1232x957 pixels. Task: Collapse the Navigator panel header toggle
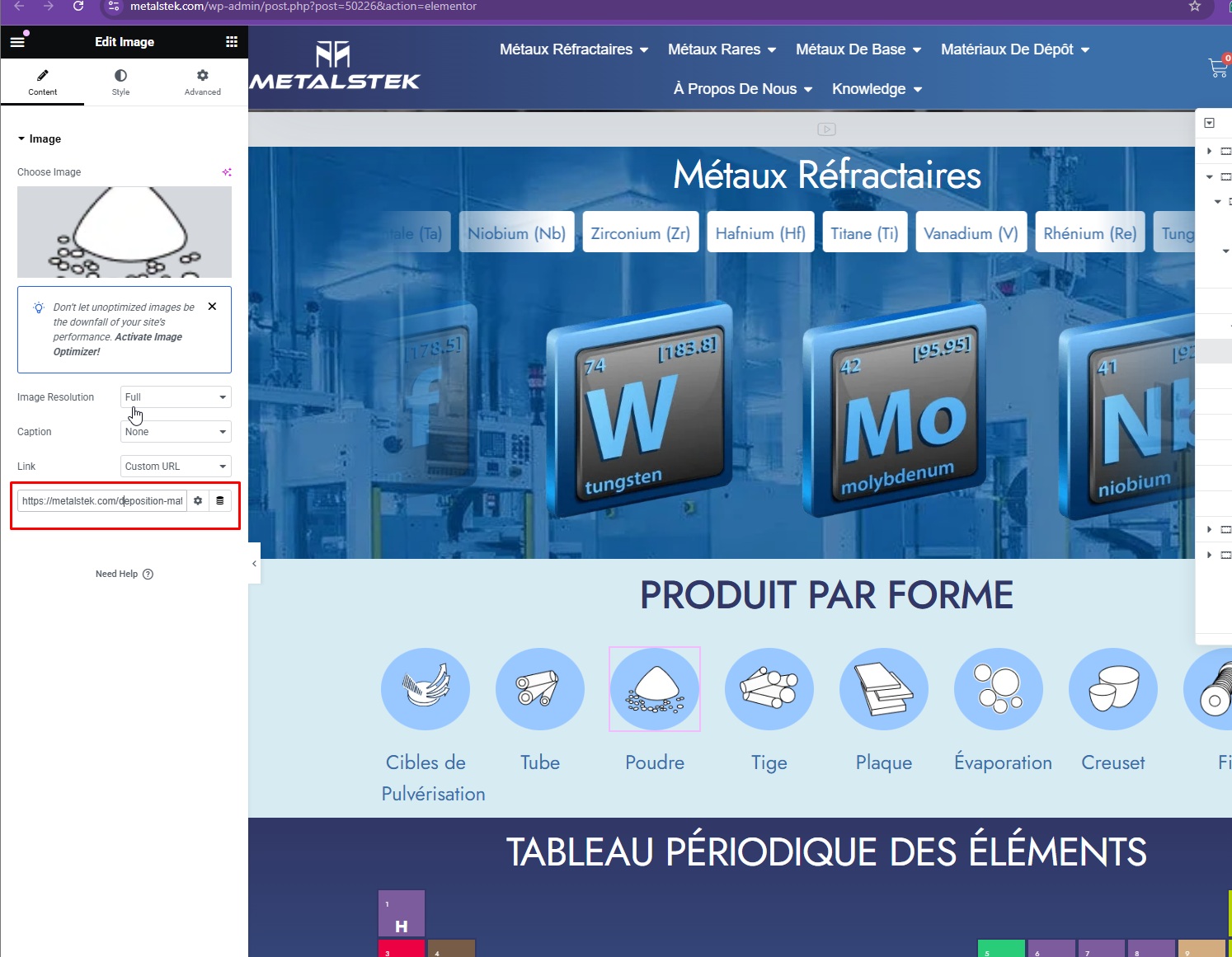coord(1210,123)
